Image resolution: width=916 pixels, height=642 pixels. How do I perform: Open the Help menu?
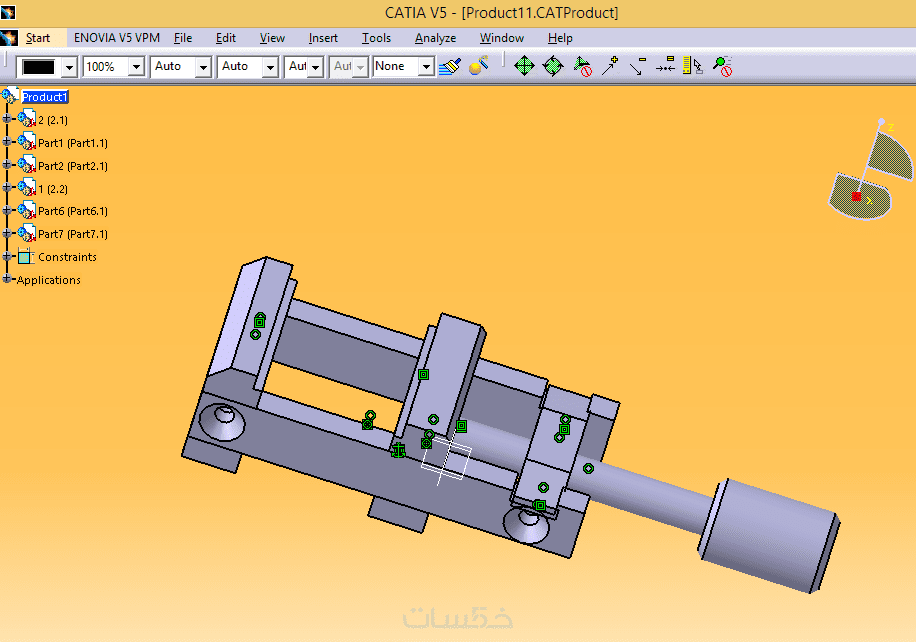pyautogui.click(x=560, y=38)
